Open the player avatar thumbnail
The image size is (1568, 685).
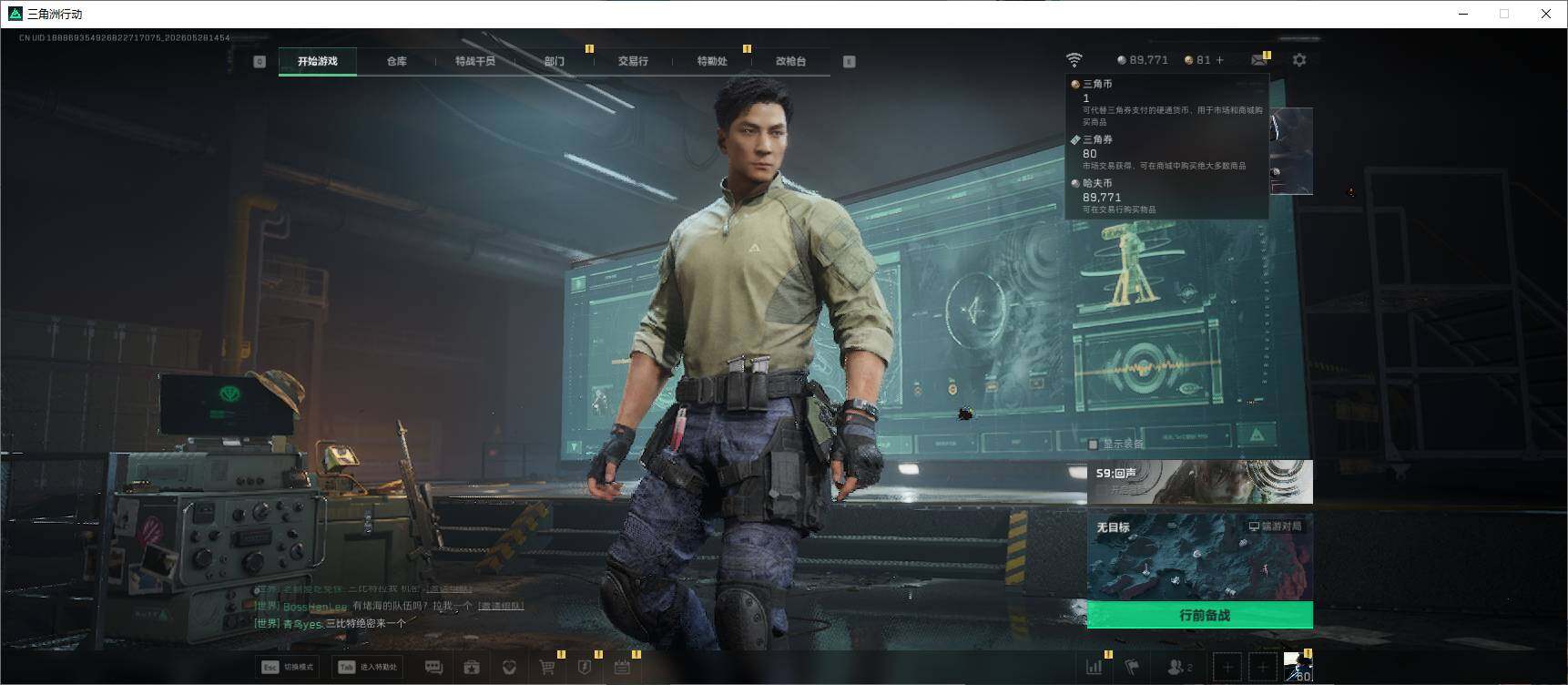click(x=1298, y=668)
